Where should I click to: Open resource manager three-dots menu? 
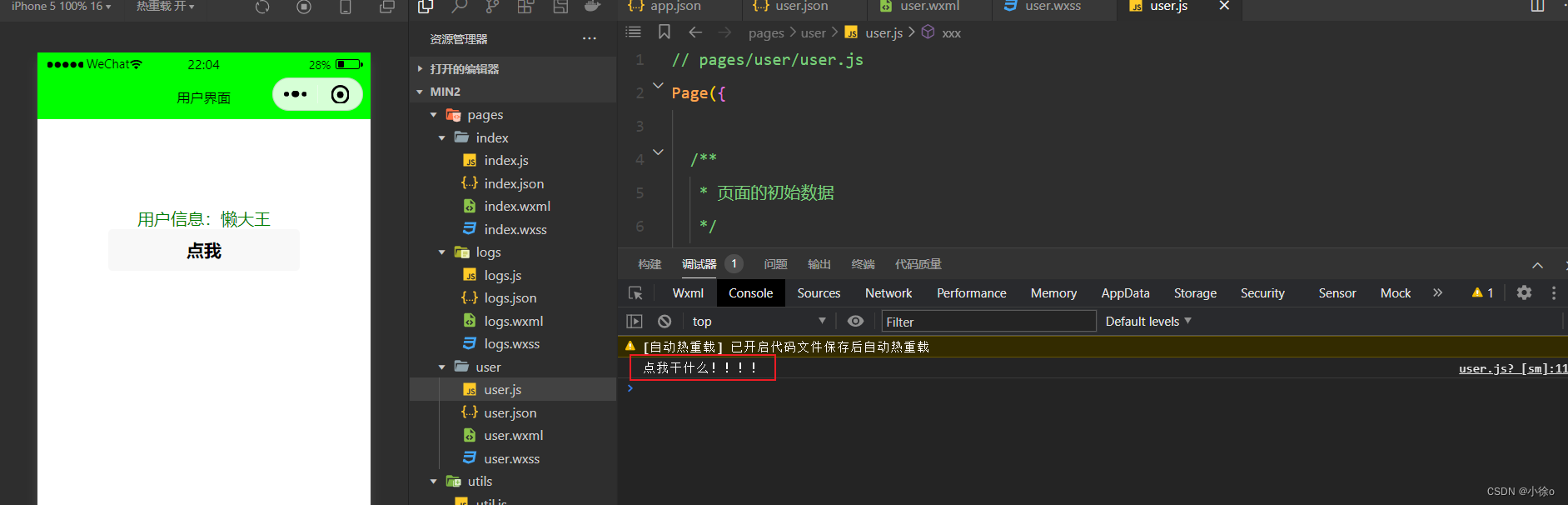pos(590,38)
